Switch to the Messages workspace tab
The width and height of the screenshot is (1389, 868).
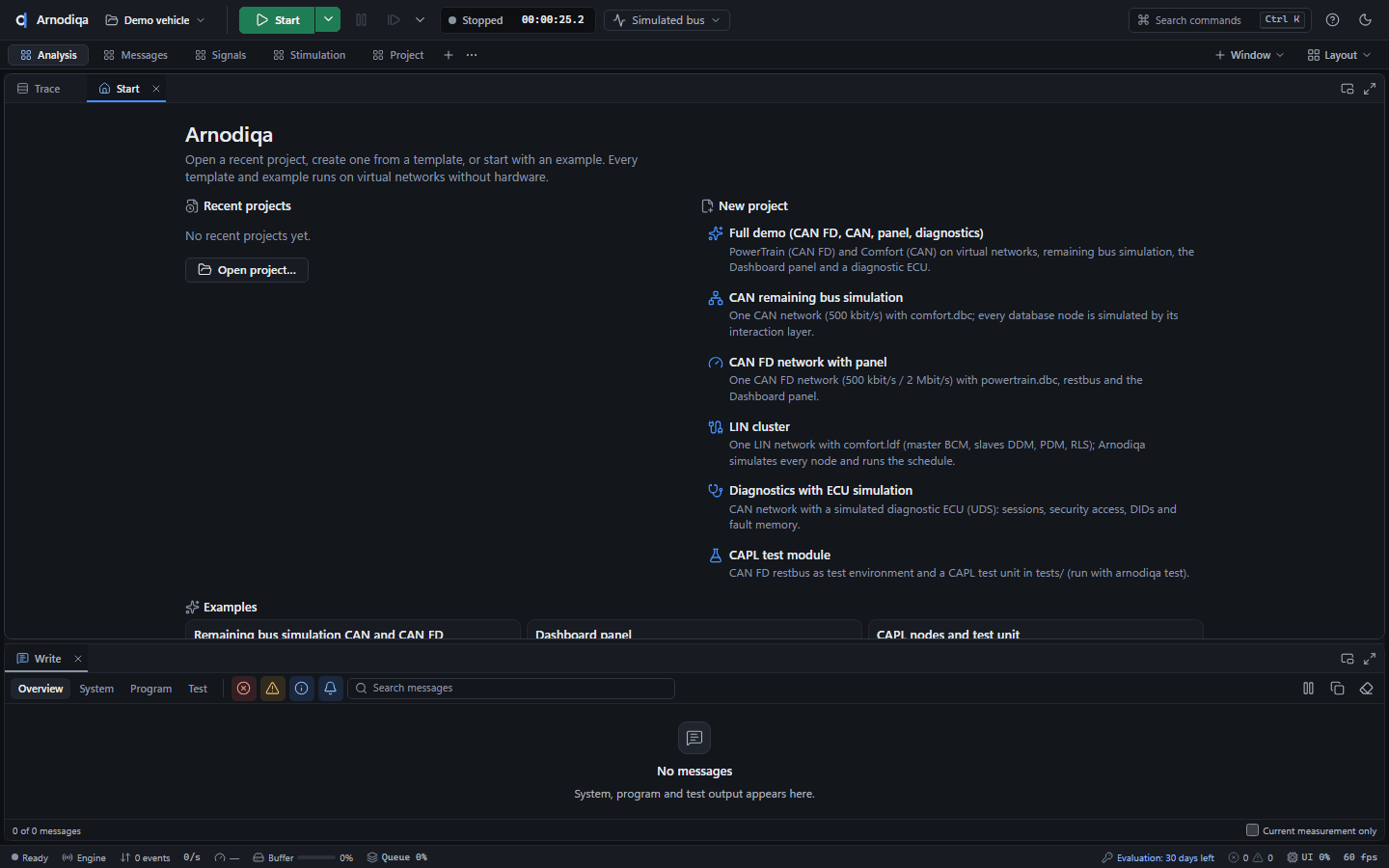(135, 55)
